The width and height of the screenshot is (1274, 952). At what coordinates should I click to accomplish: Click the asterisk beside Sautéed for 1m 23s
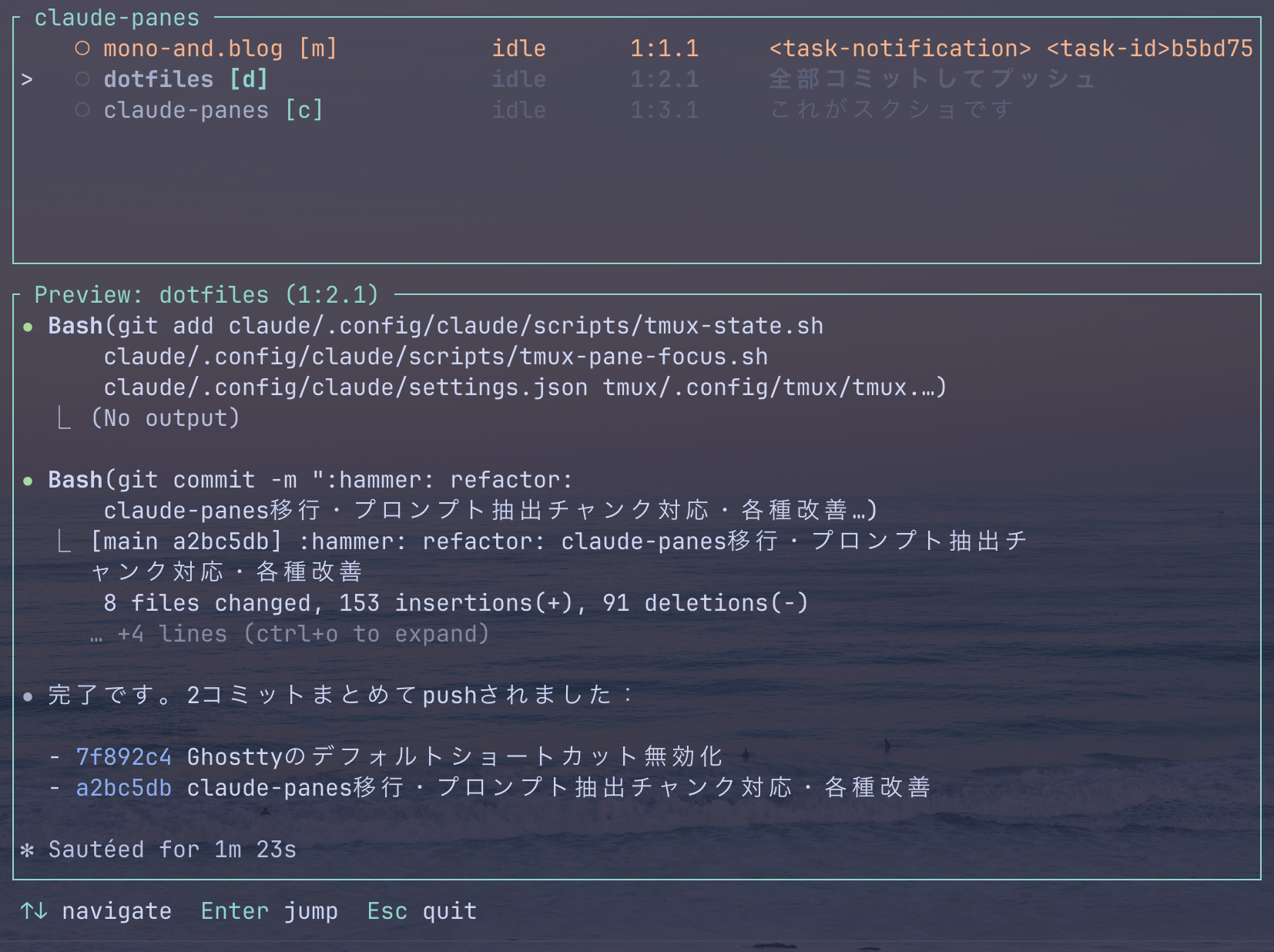(x=28, y=849)
